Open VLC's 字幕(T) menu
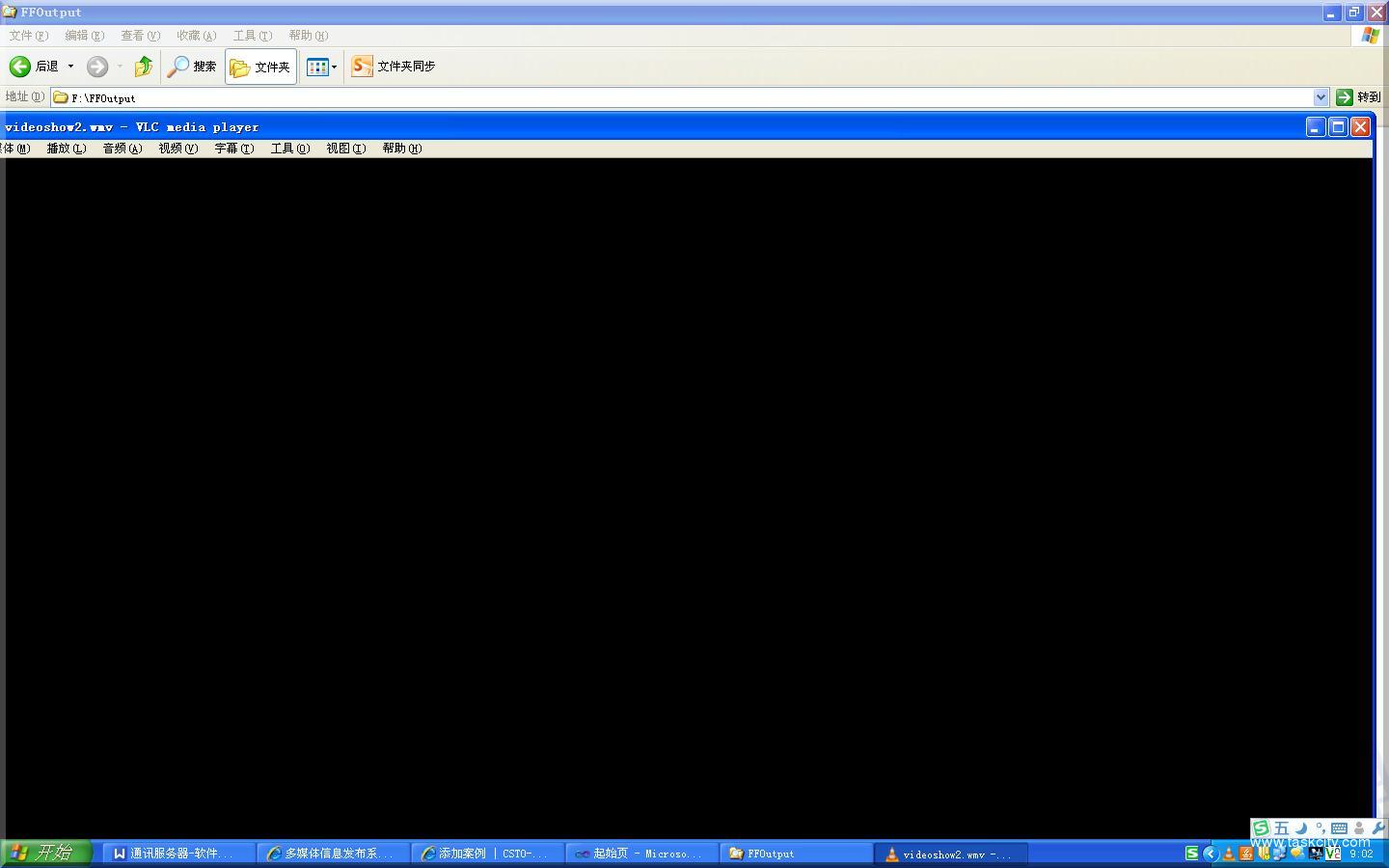 (234, 149)
